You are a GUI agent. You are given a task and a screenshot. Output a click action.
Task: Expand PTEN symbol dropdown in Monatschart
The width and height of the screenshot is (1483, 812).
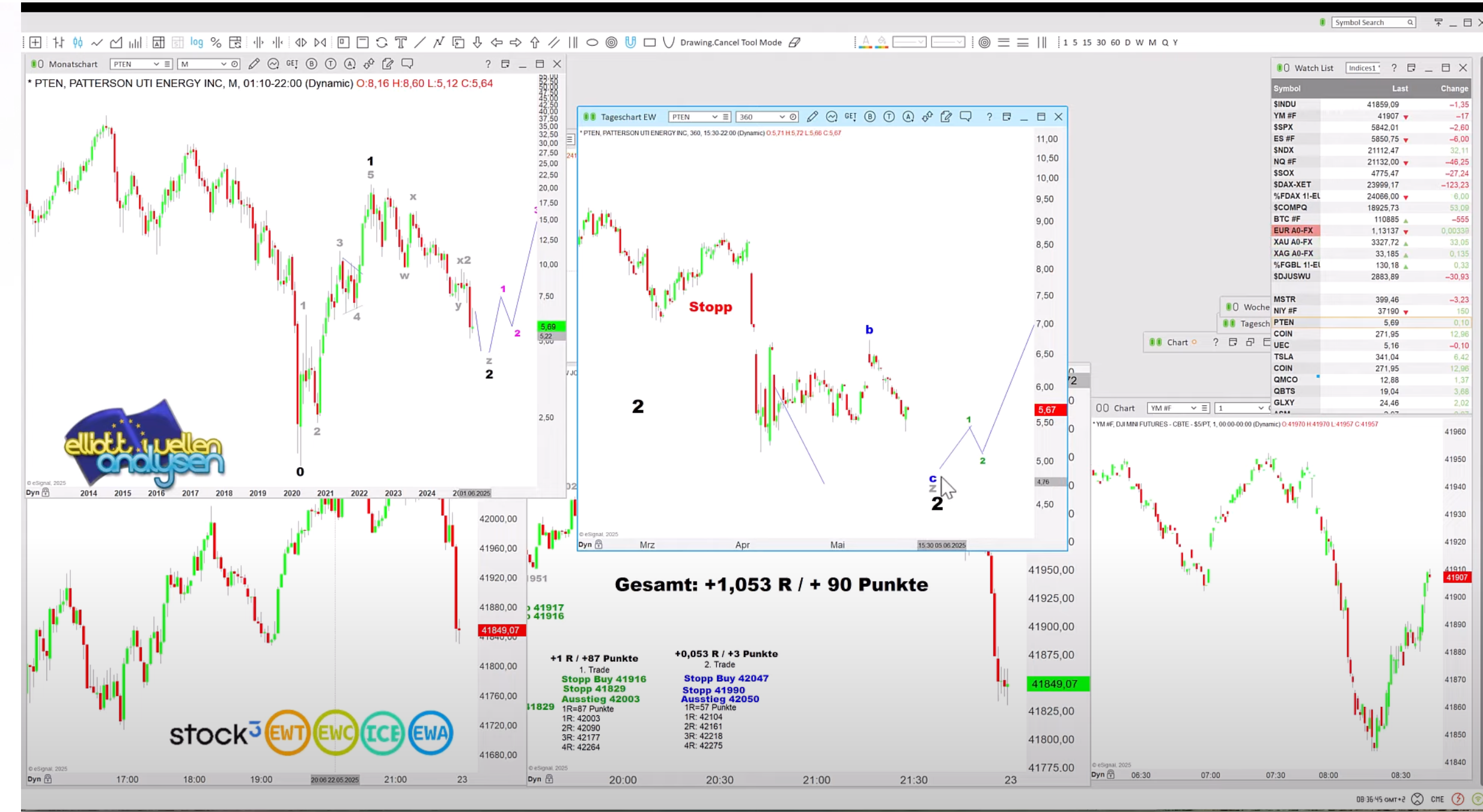point(156,64)
